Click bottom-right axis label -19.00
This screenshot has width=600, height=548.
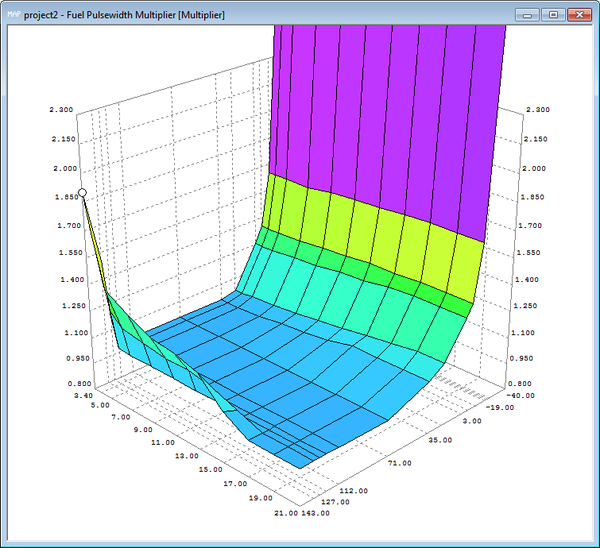click(500, 408)
